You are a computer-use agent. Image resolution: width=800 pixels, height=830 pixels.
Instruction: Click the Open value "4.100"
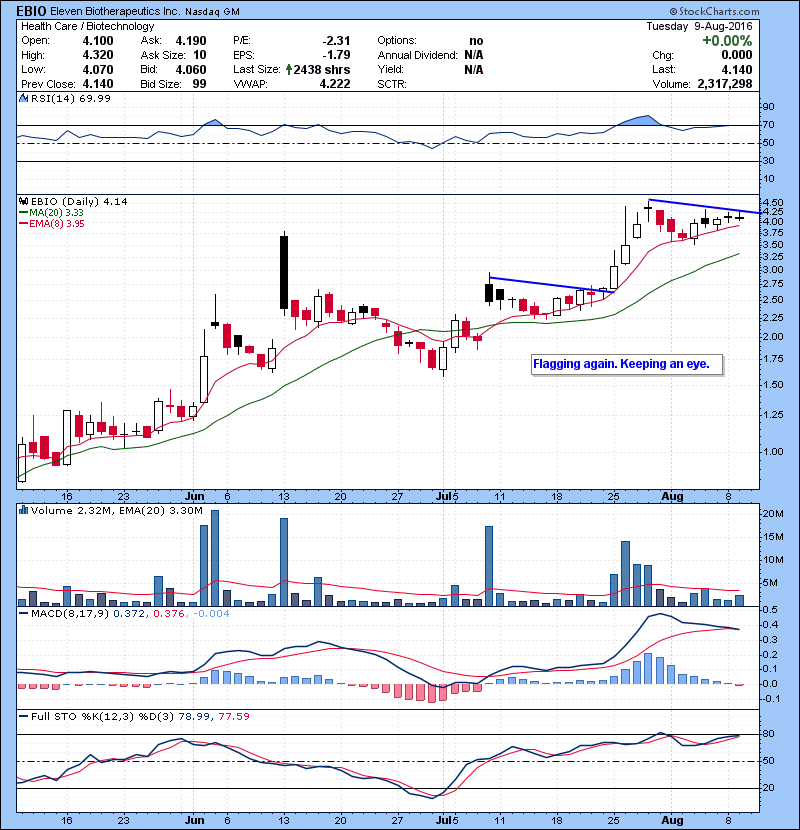pos(98,41)
